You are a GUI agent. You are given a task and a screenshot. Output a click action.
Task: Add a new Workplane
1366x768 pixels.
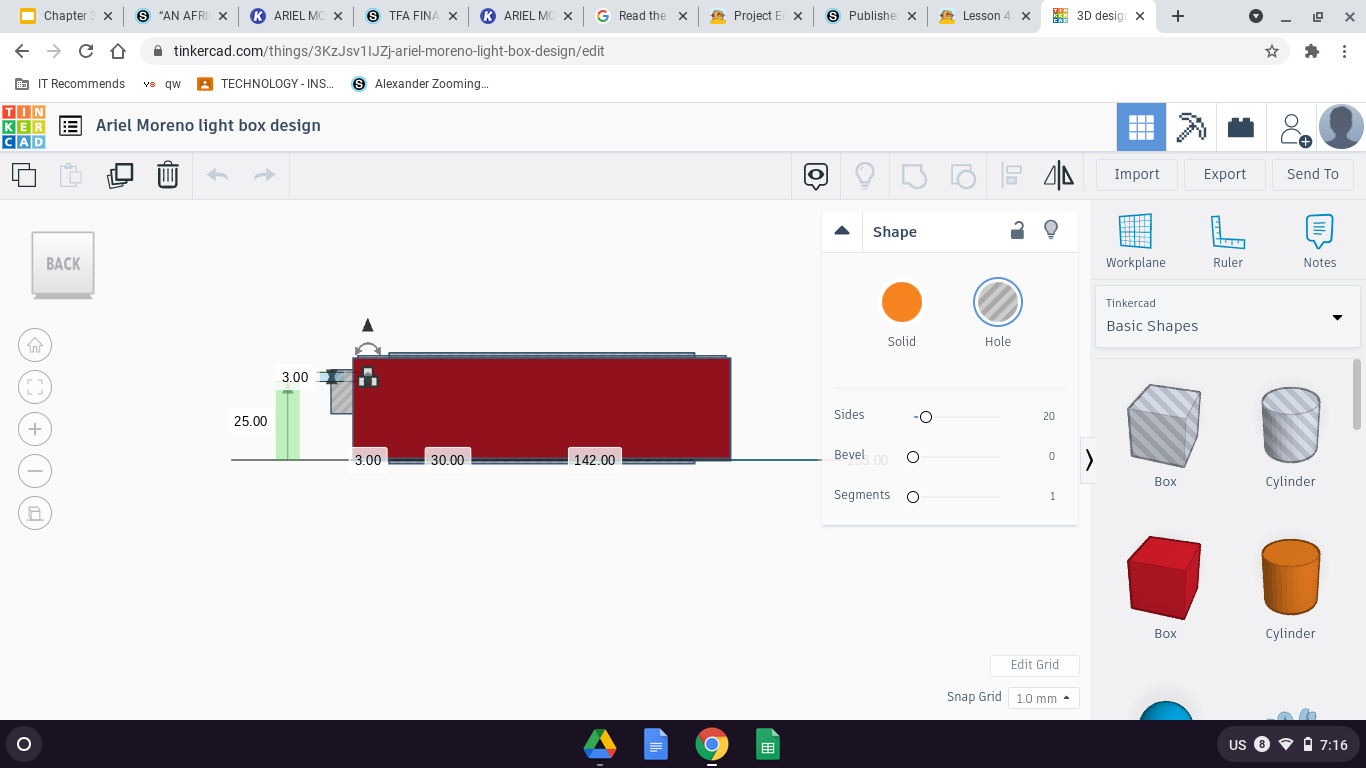[1135, 240]
